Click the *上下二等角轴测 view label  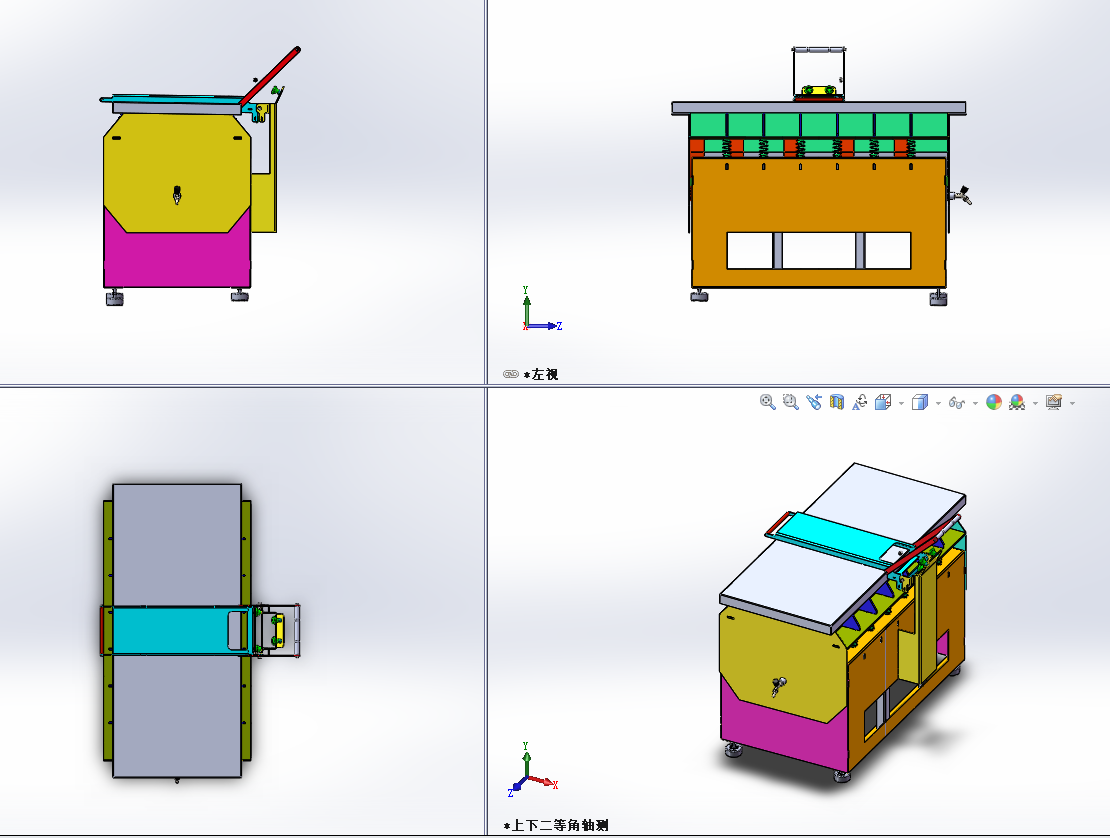pos(556,825)
